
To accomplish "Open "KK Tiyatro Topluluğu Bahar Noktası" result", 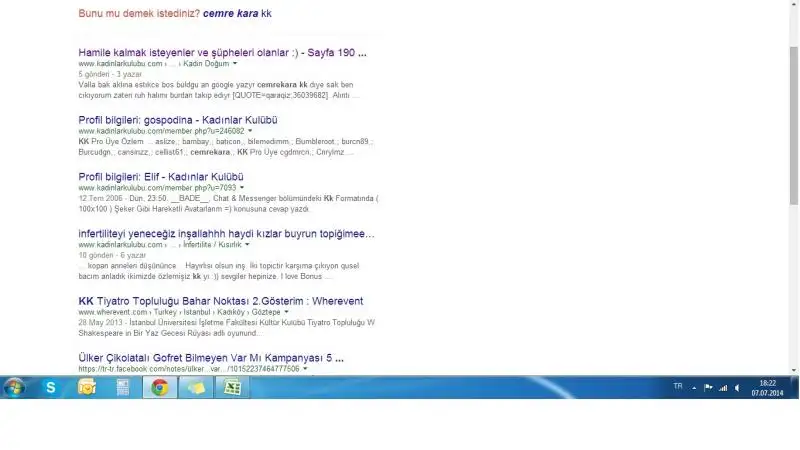I will tap(220, 301).
